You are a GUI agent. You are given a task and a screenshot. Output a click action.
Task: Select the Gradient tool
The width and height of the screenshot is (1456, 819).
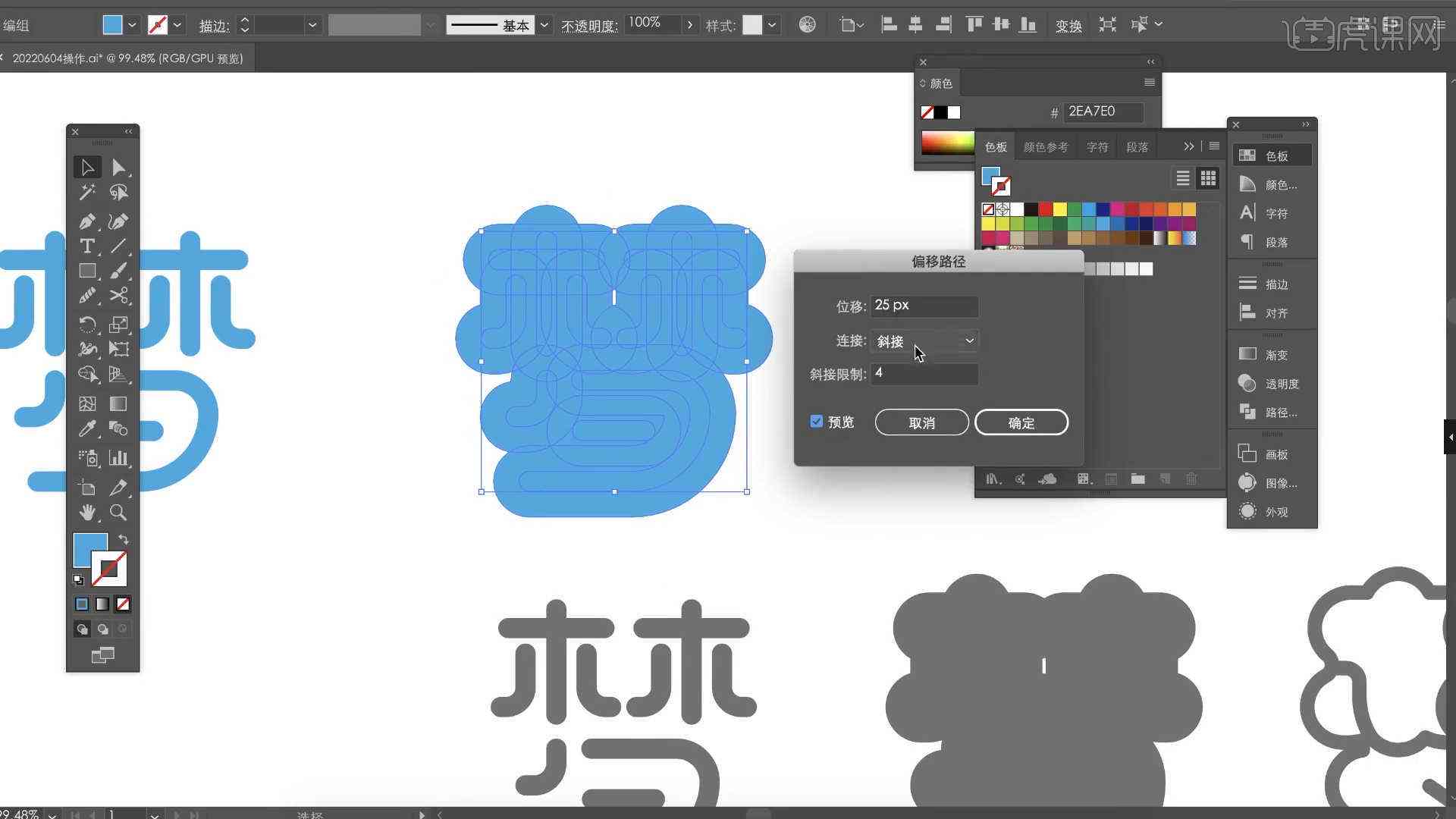[118, 403]
